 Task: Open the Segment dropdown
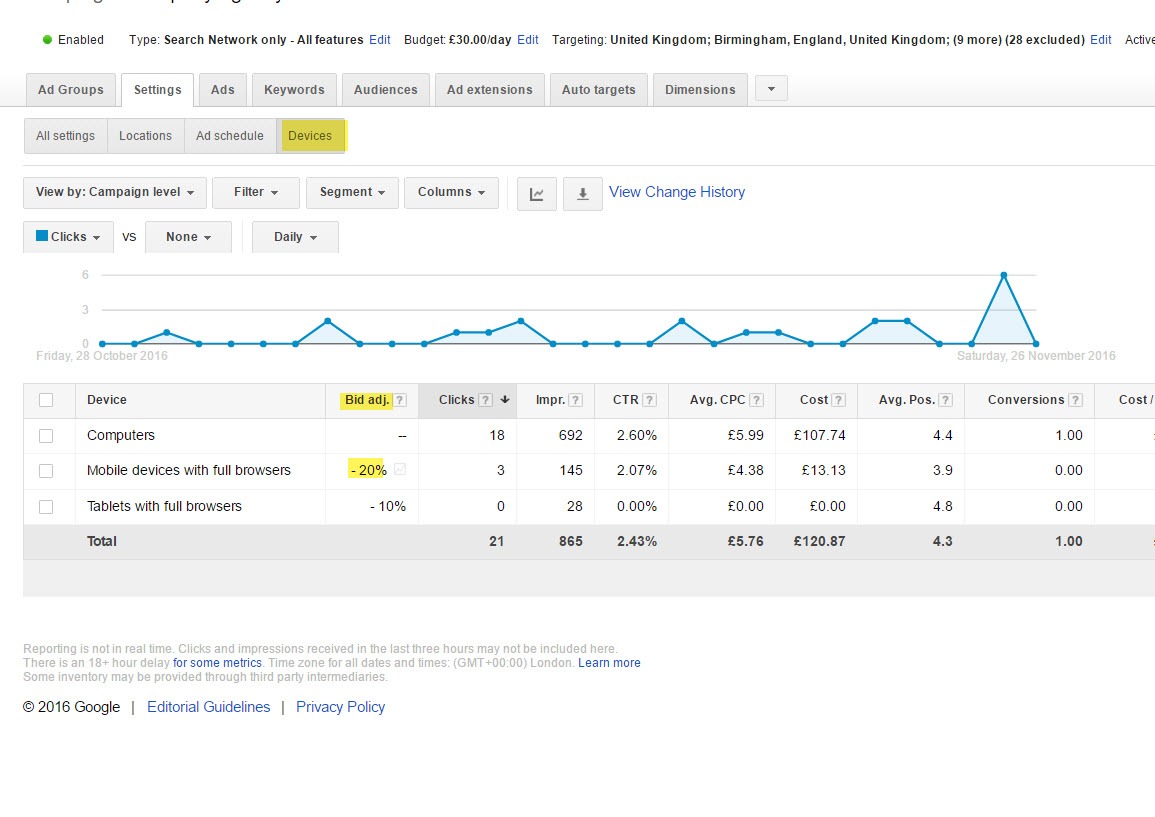pyautogui.click(x=352, y=193)
